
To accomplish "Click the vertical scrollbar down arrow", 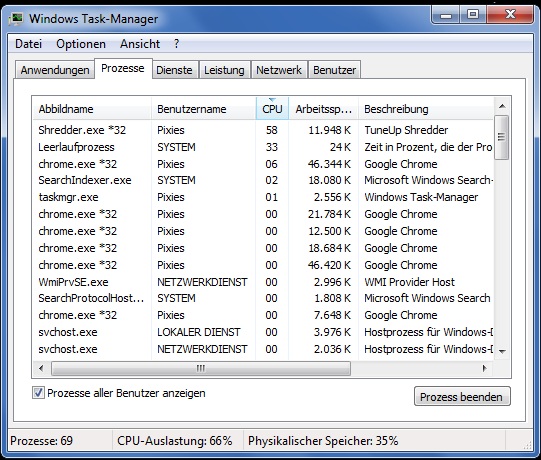I will tap(502, 352).
